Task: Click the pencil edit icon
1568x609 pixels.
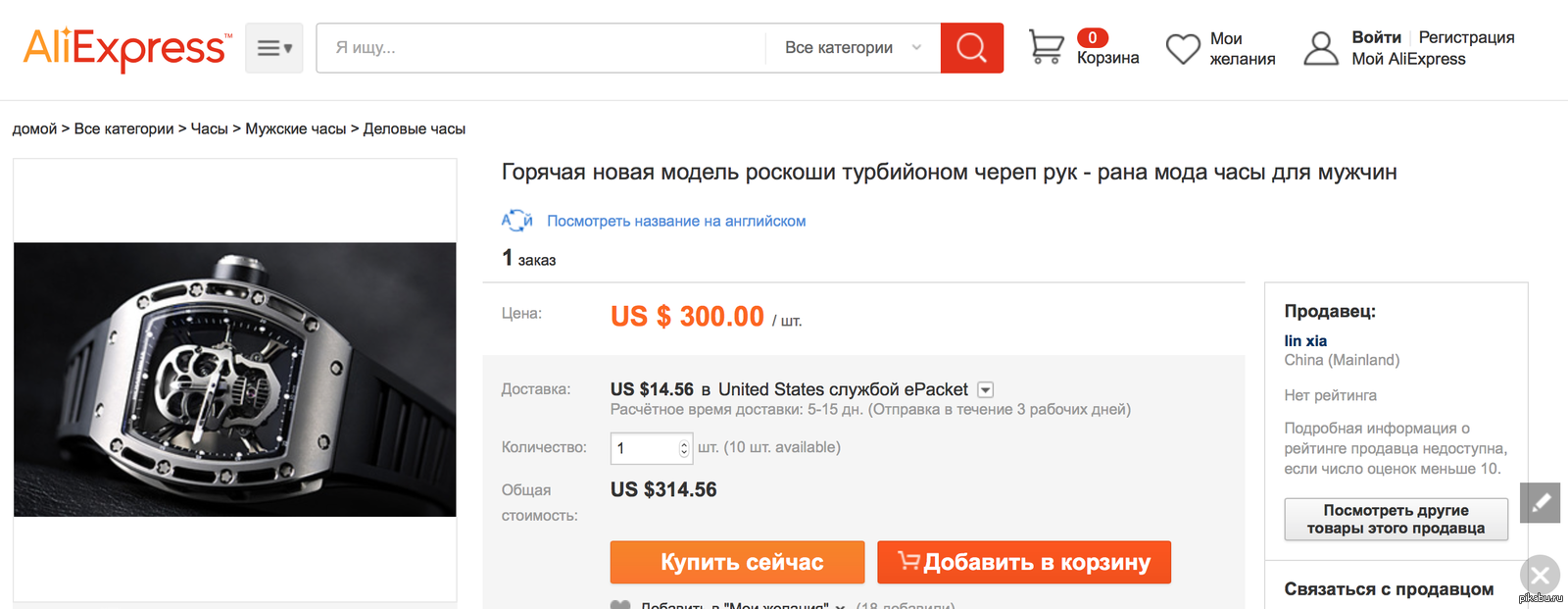Action: [1541, 503]
